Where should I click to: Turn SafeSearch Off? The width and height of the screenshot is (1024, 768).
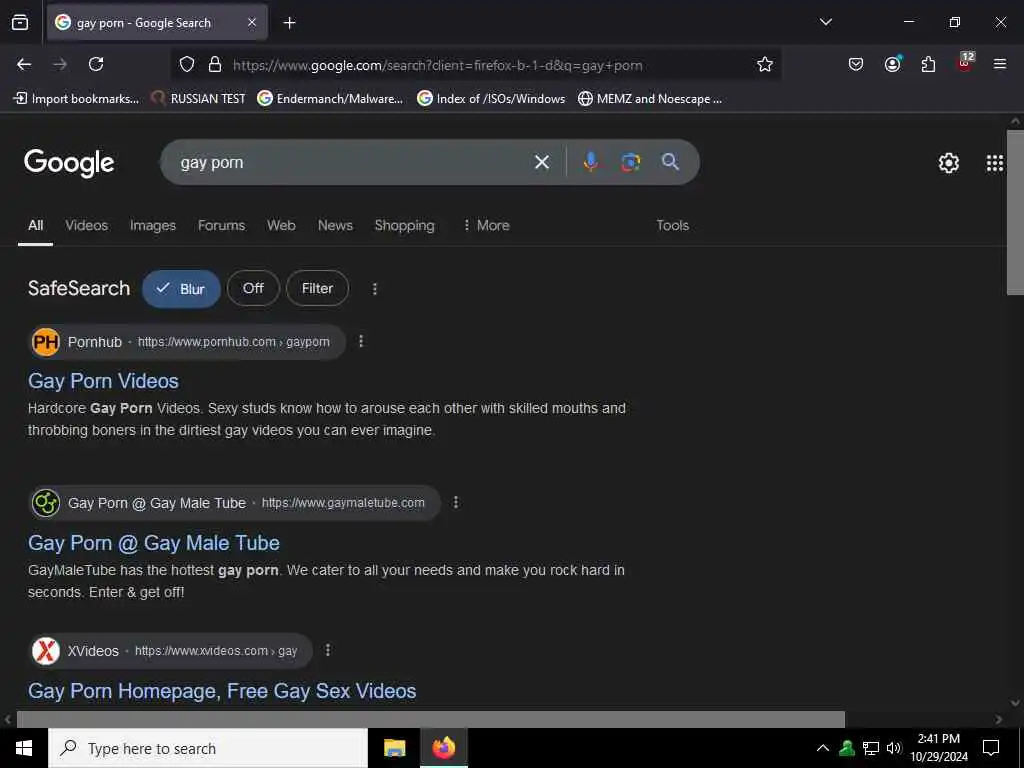click(x=253, y=288)
